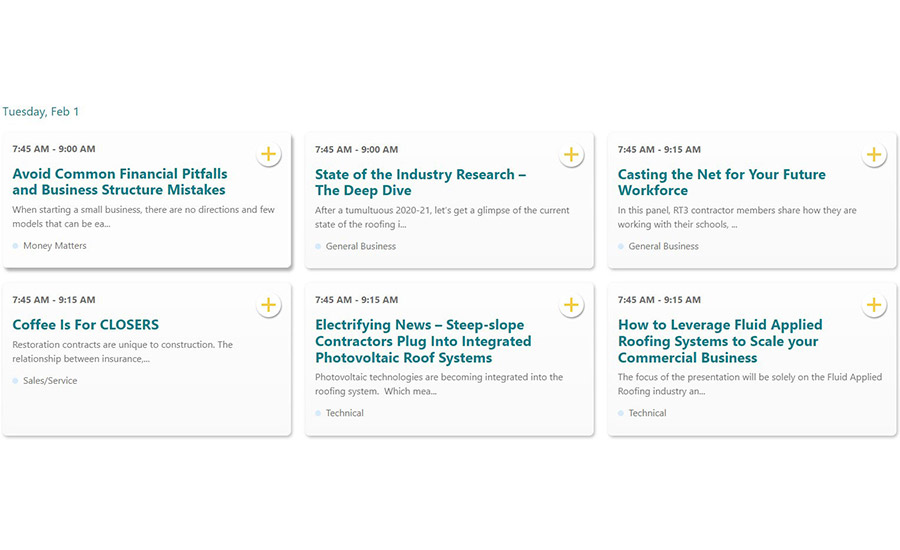Click Technical tag on Electrifying News card
900x550 pixels.
coord(344,413)
